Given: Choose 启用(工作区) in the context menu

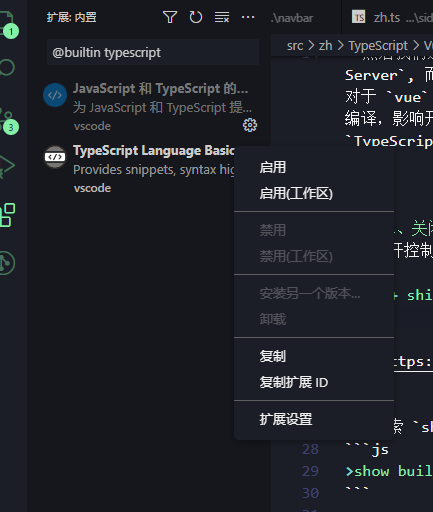Looking at the screenshot, I should 314,193.
